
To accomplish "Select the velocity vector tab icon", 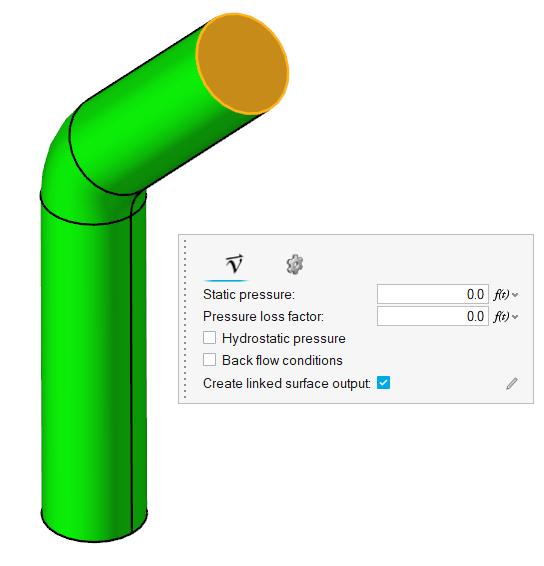I will pyautogui.click(x=234, y=264).
